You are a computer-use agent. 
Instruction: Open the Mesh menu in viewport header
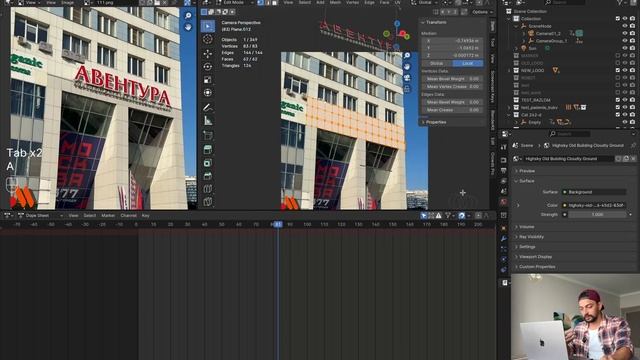click(335, 2)
